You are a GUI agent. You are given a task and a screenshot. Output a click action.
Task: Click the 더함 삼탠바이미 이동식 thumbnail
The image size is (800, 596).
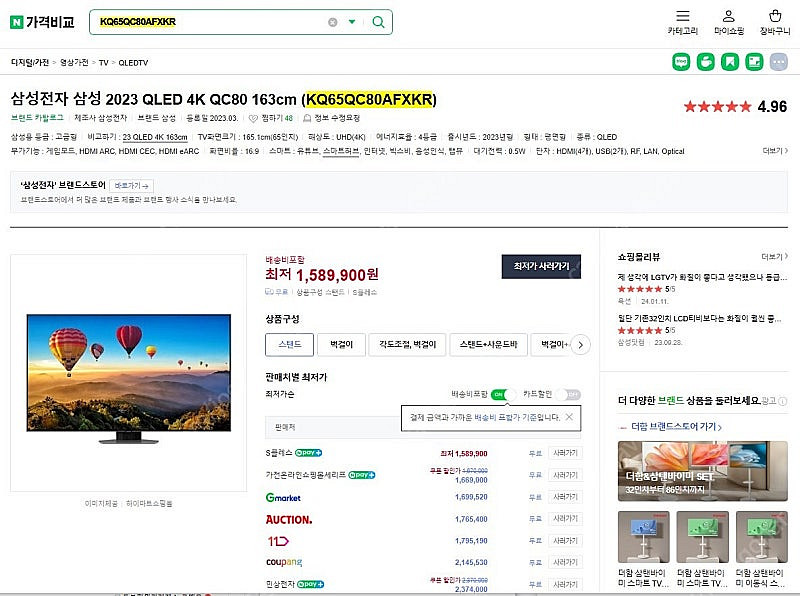(762, 537)
